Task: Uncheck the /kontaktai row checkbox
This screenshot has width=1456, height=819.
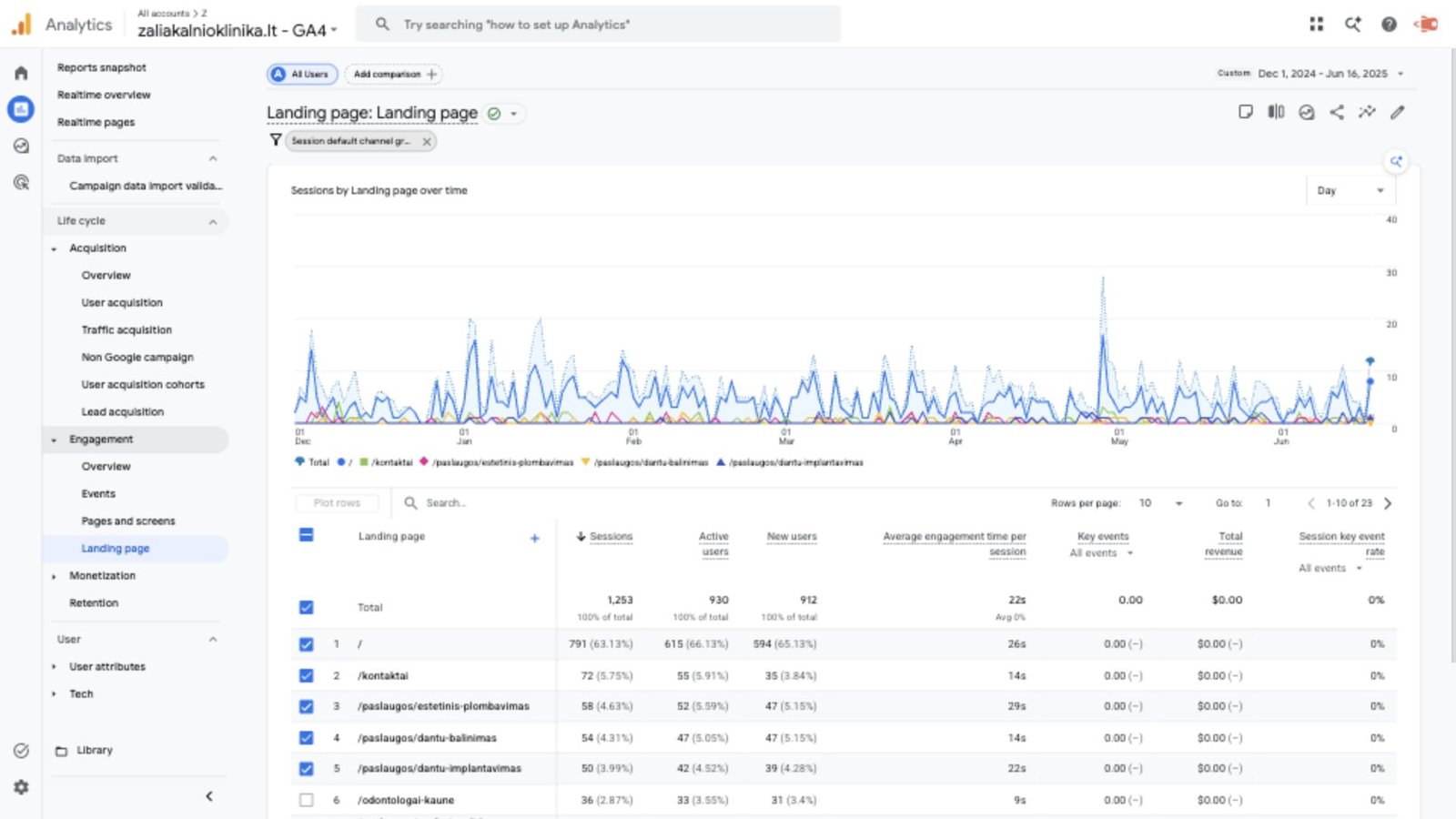Action: (307, 676)
